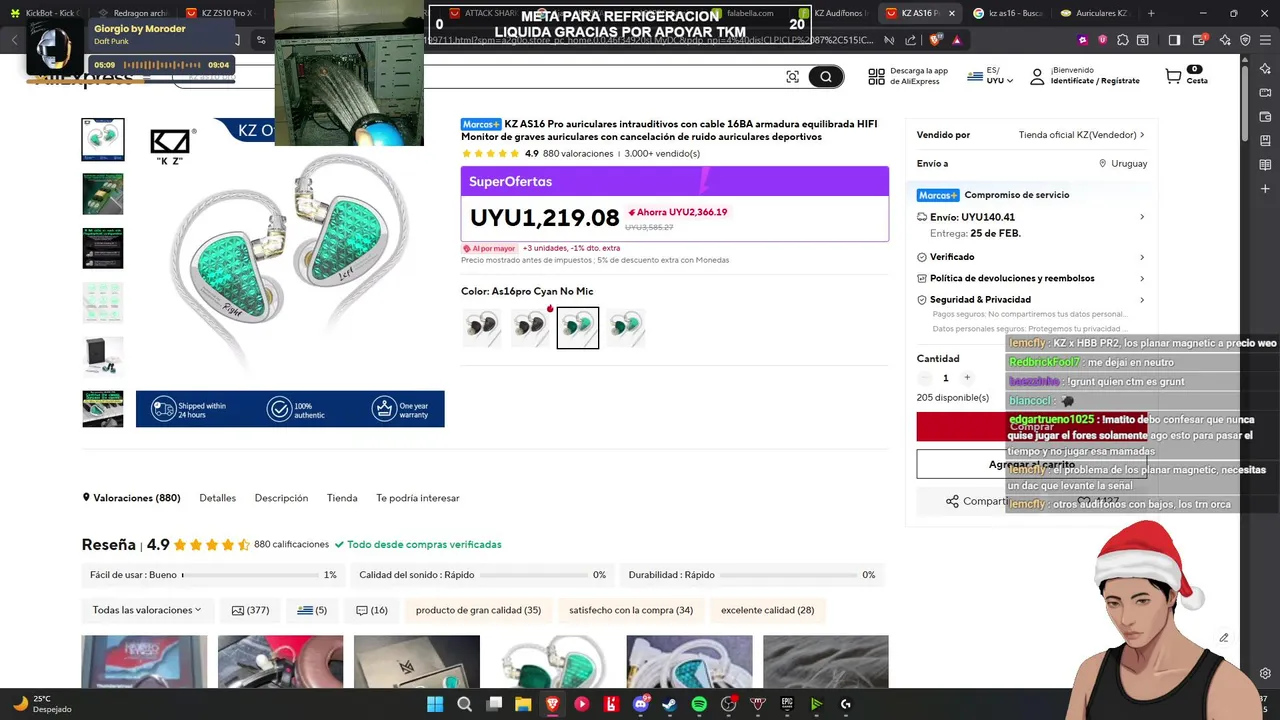The image size is (1280, 720).
Task: Click the share icon in the address bar
Action: (x=910, y=40)
